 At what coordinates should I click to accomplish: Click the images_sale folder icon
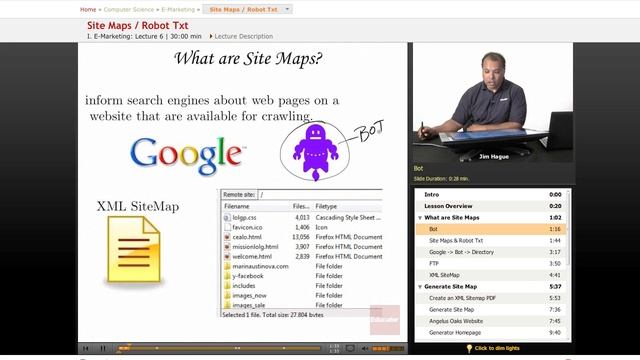[x=227, y=305]
